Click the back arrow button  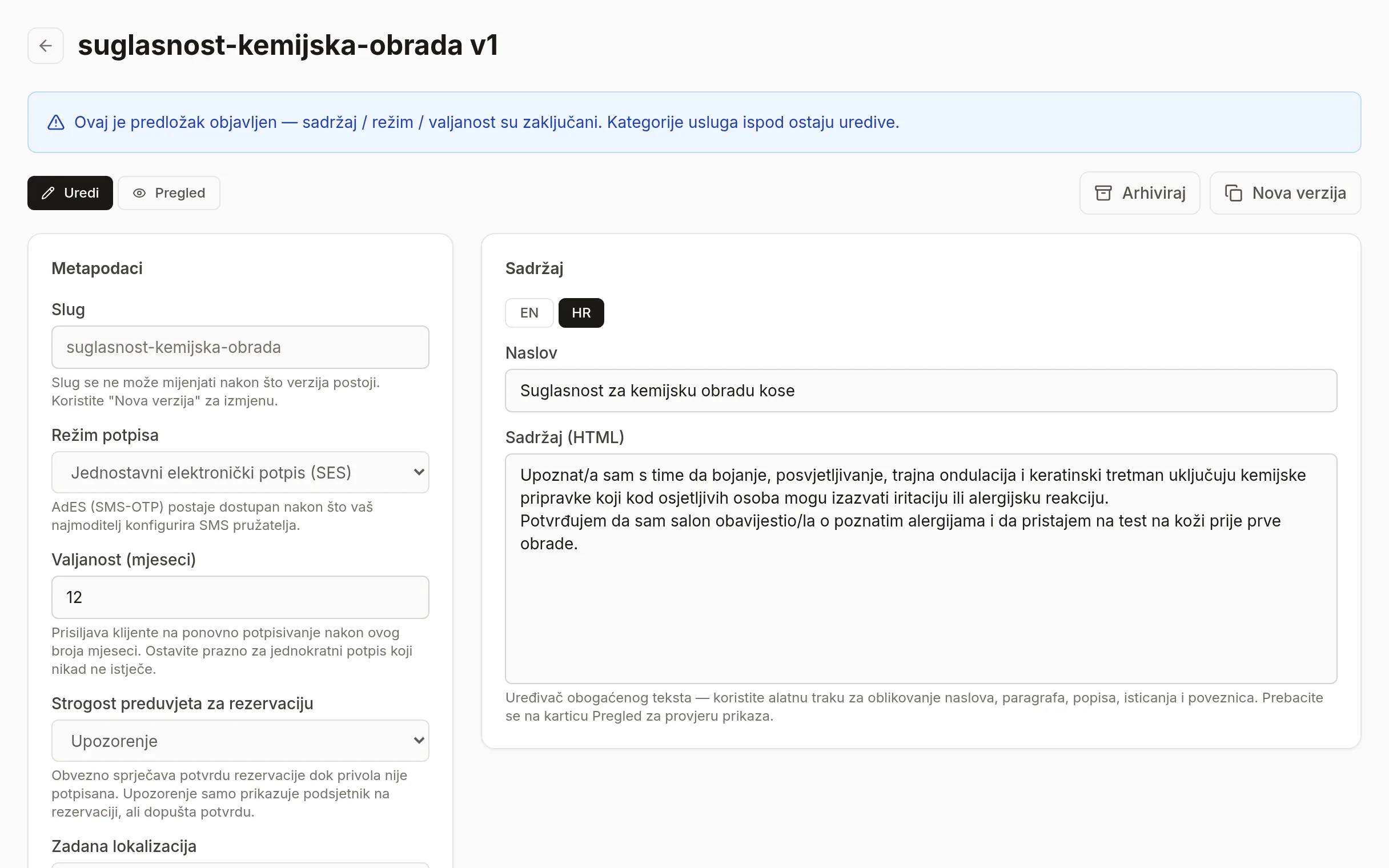pyautogui.click(x=45, y=45)
